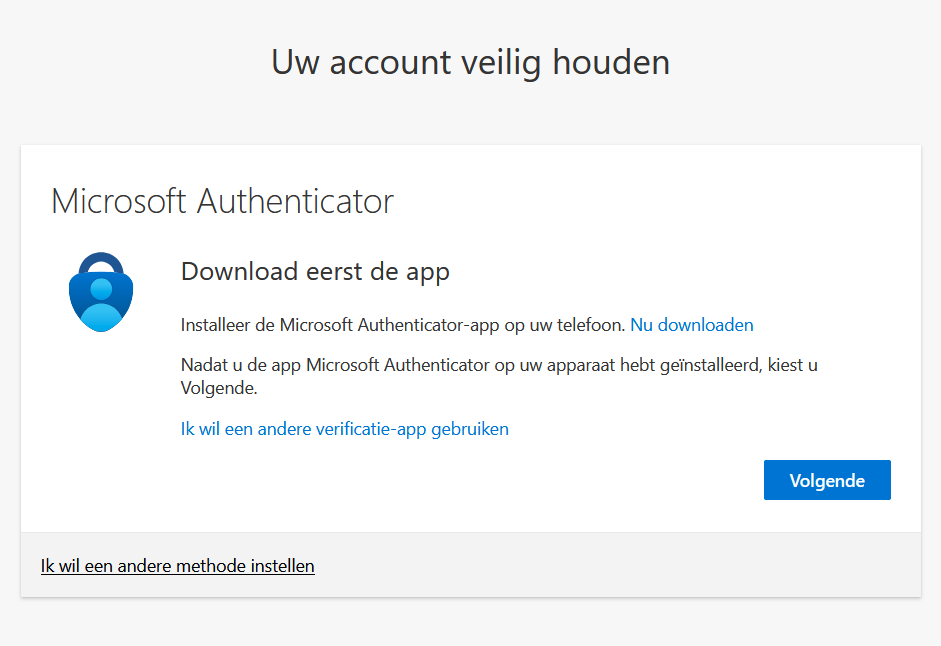Viewport: 941px width, 646px height.
Task: Click the 'Microsoft Authenticator' title
Action: [222, 201]
